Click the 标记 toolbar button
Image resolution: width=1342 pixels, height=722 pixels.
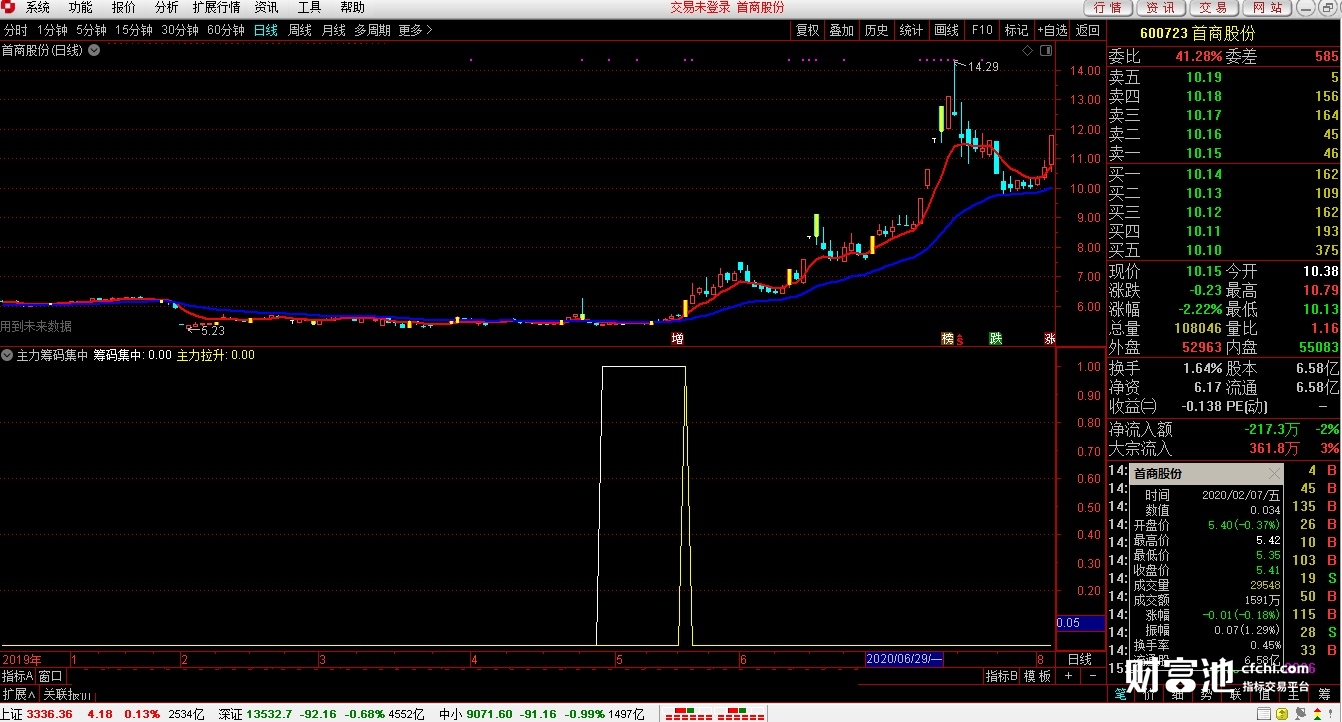[1017, 30]
